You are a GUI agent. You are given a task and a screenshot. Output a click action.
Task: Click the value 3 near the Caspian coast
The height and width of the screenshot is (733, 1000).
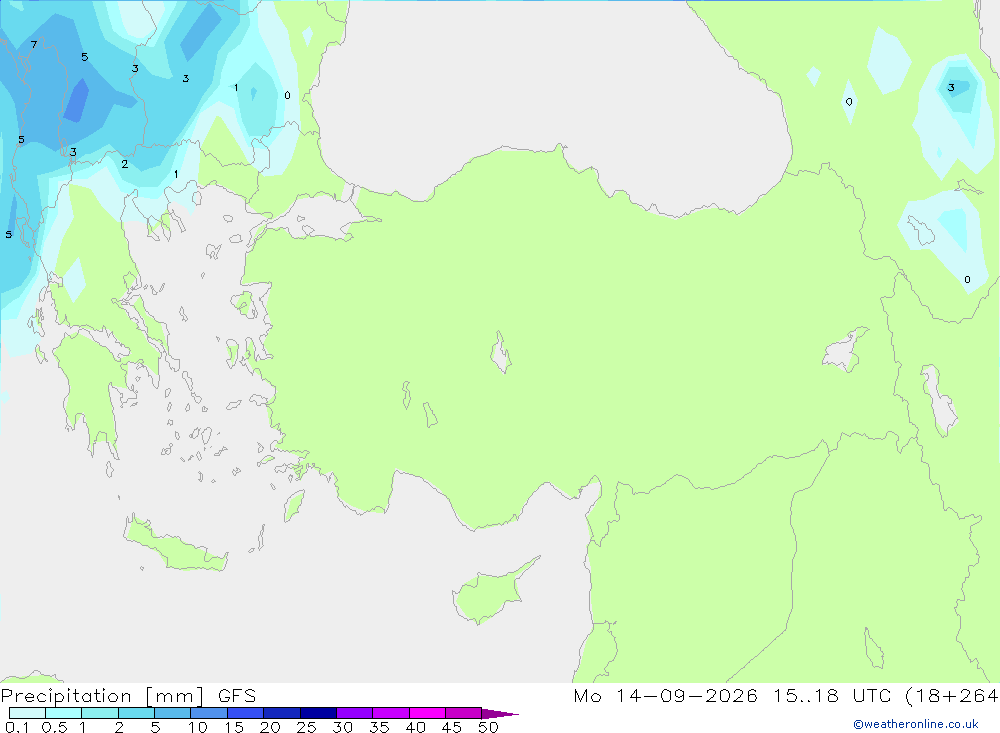point(951,87)
